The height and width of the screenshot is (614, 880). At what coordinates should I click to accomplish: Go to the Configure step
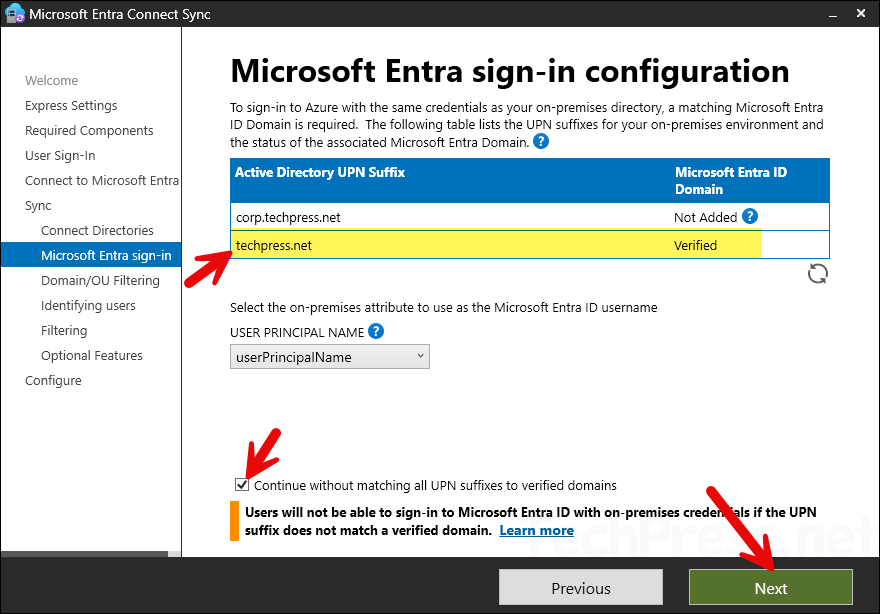[53, 380]
